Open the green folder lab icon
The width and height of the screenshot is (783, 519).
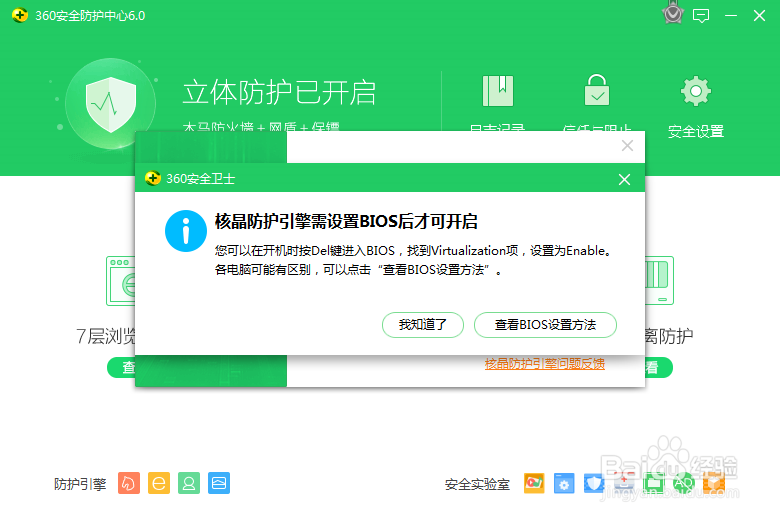[654, 483]
